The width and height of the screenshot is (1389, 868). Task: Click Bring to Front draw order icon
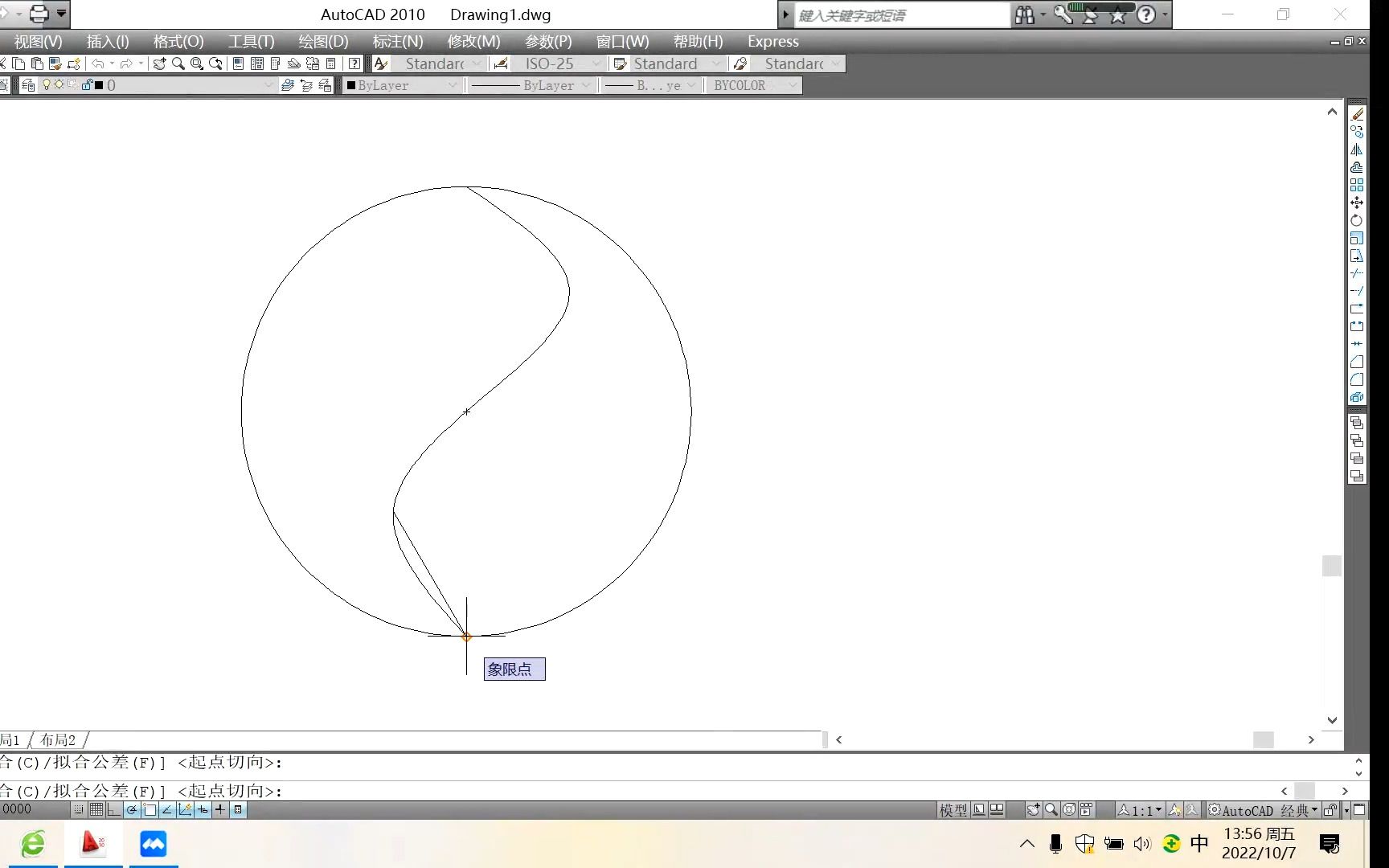[1357, 424]
